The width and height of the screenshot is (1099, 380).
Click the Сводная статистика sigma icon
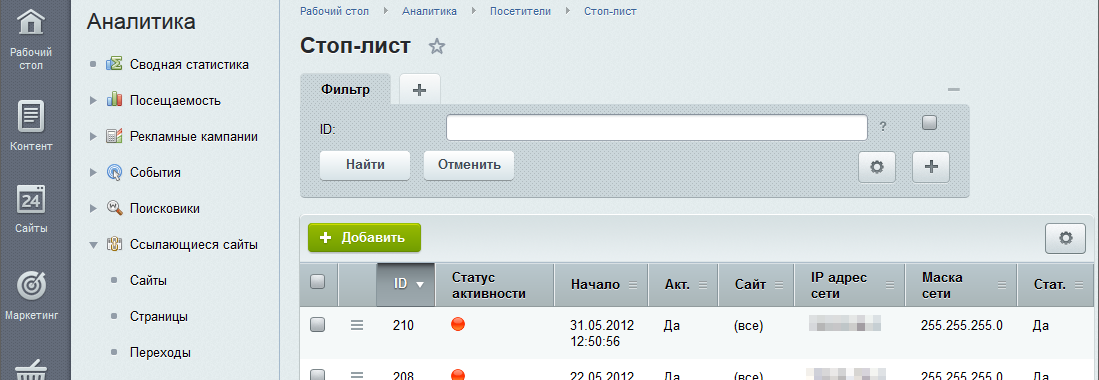coord(114,65)
